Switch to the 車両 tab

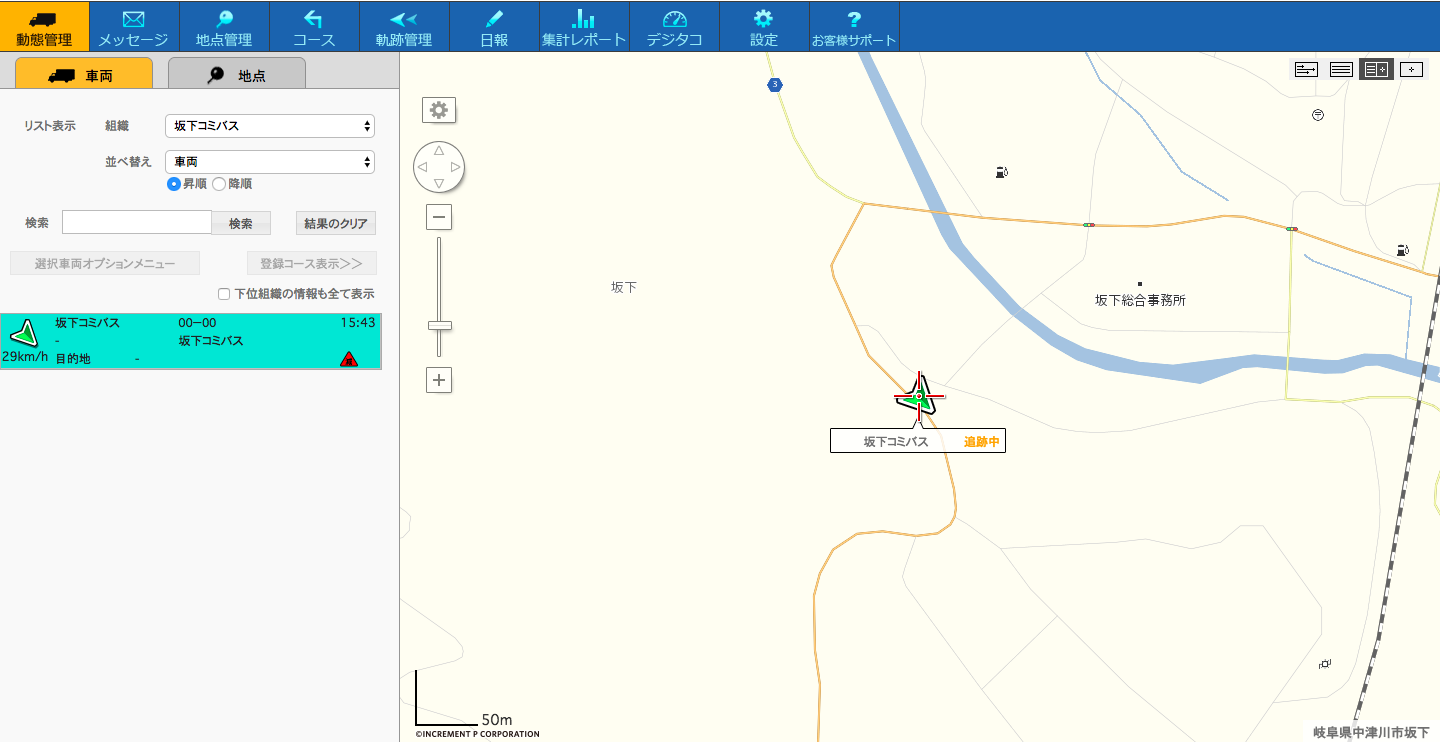click(x=84, y=74)
